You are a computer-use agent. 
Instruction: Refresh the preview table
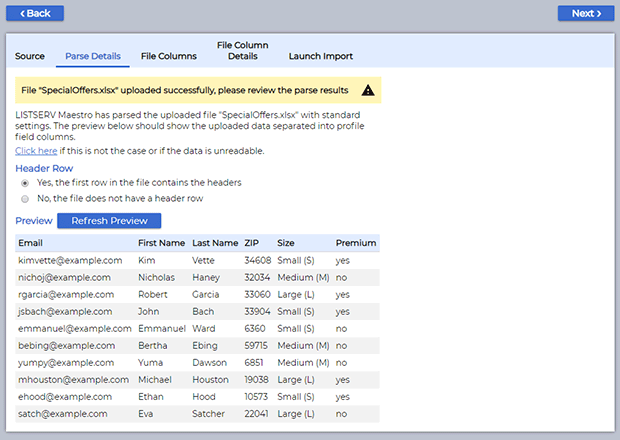tap(109, 221)
